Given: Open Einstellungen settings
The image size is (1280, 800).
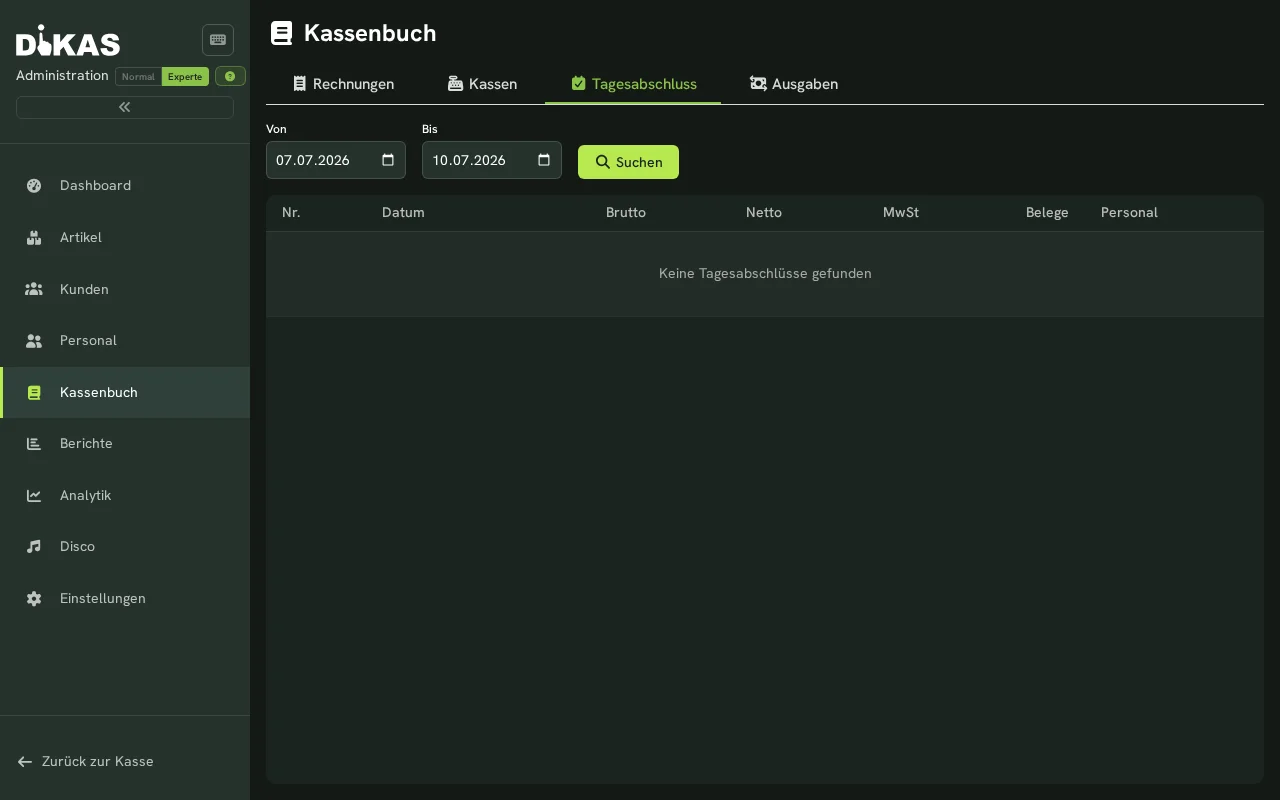Looking at the screenshot, I should pyautogui.click(x=125, y=598).
